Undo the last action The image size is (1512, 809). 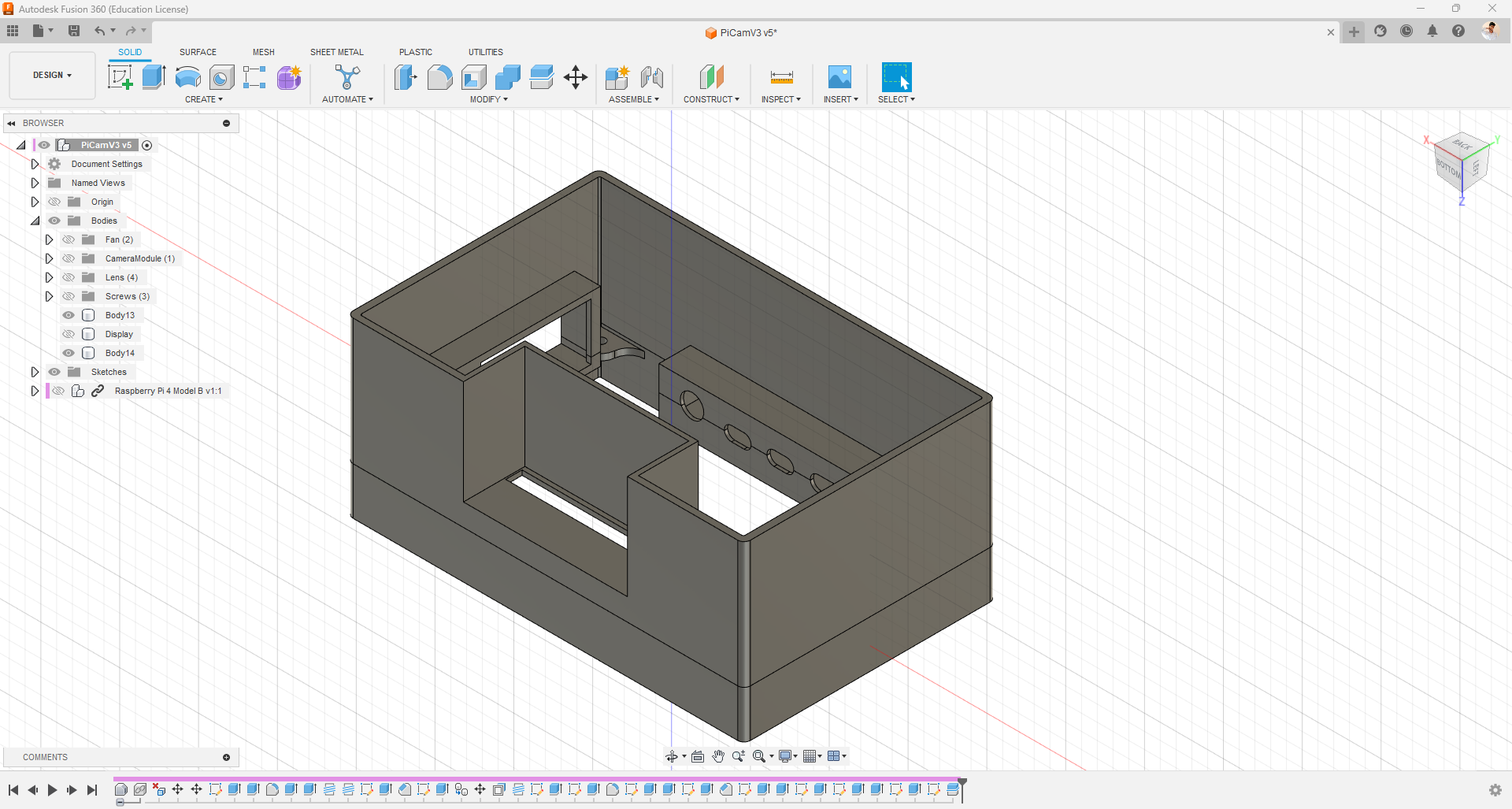[x=100, y=31]
